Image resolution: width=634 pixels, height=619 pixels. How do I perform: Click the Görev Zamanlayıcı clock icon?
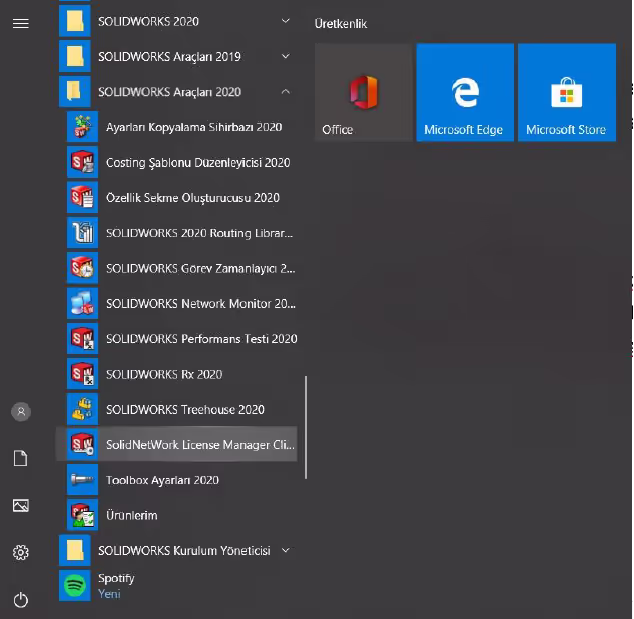(82, 268)
